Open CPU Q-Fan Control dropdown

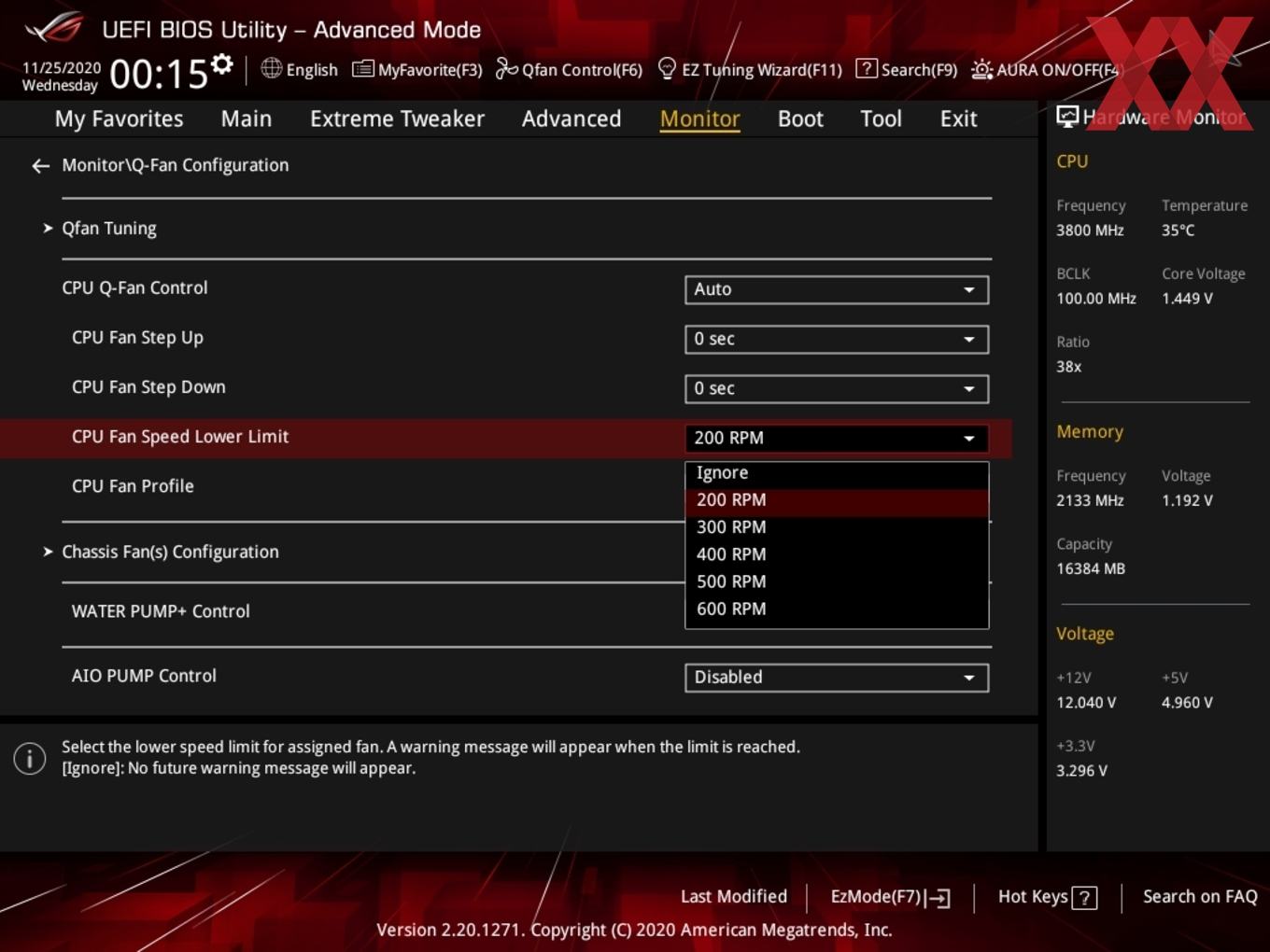coord(837,289)
